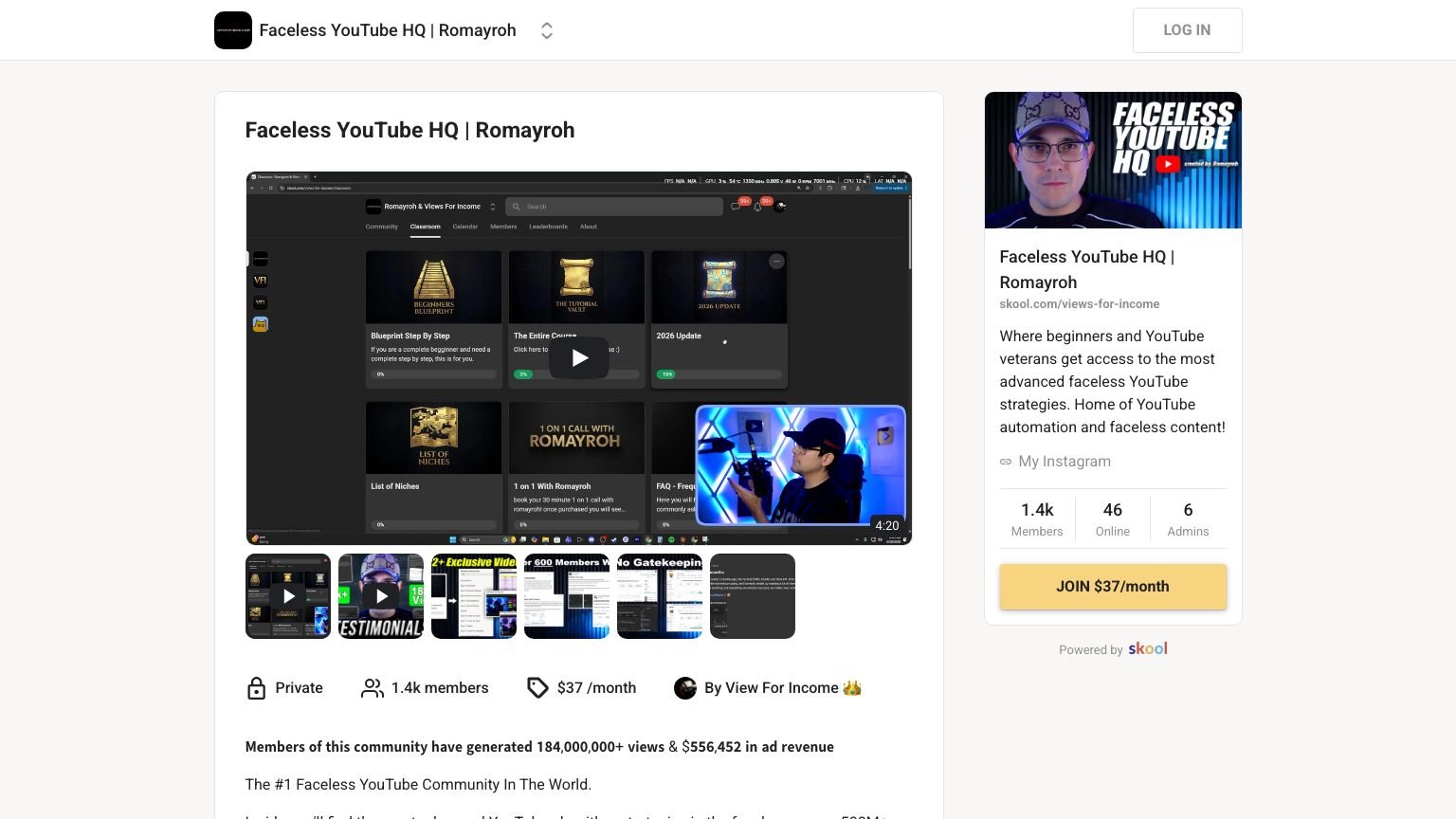The width and height of the screenshot is (1456, 819).
Task: Click the My Instagram link
Action: pyautogui.click(x=1065, y=462)
